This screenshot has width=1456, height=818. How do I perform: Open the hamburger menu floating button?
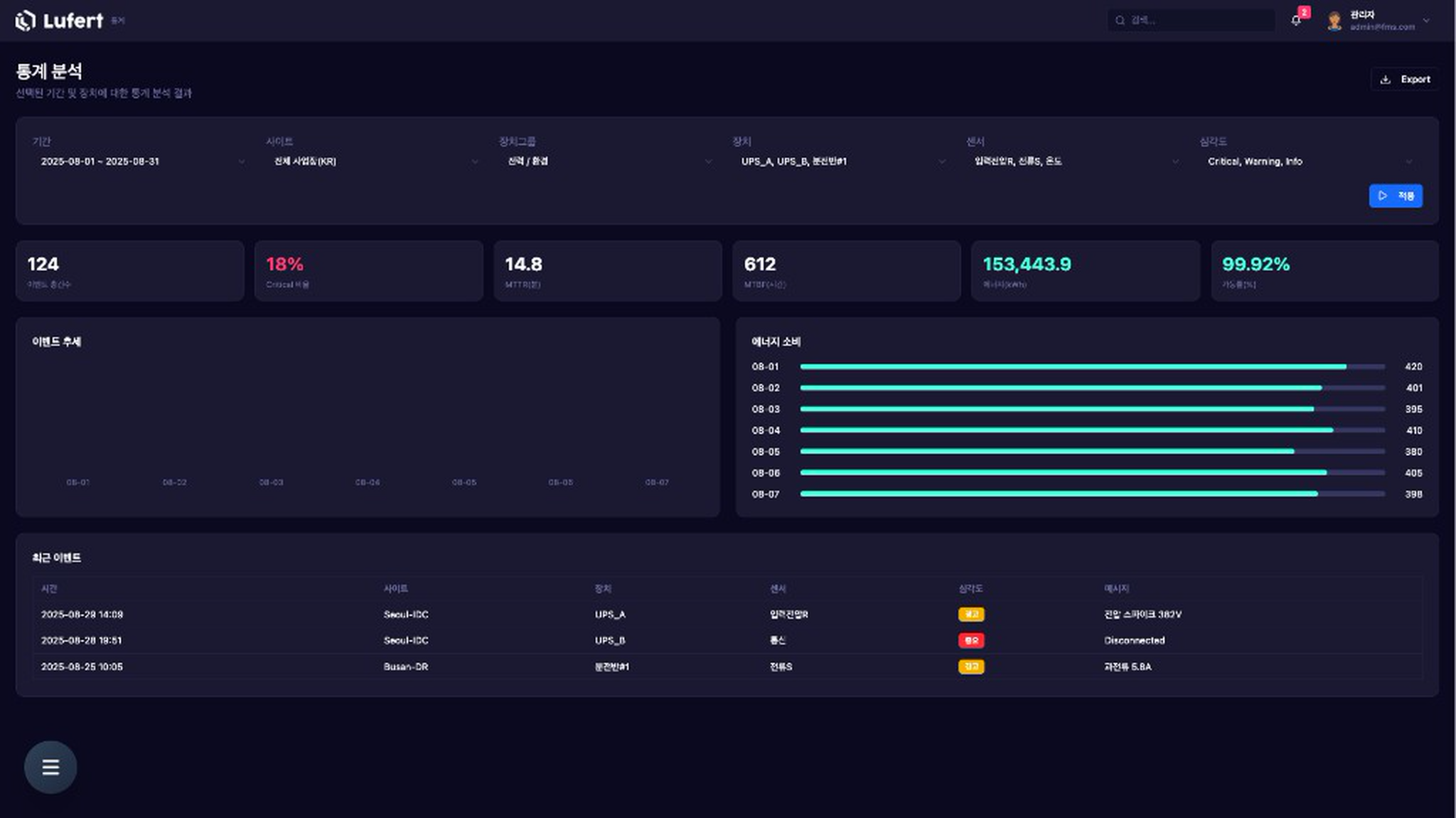[x=50, y=767]
